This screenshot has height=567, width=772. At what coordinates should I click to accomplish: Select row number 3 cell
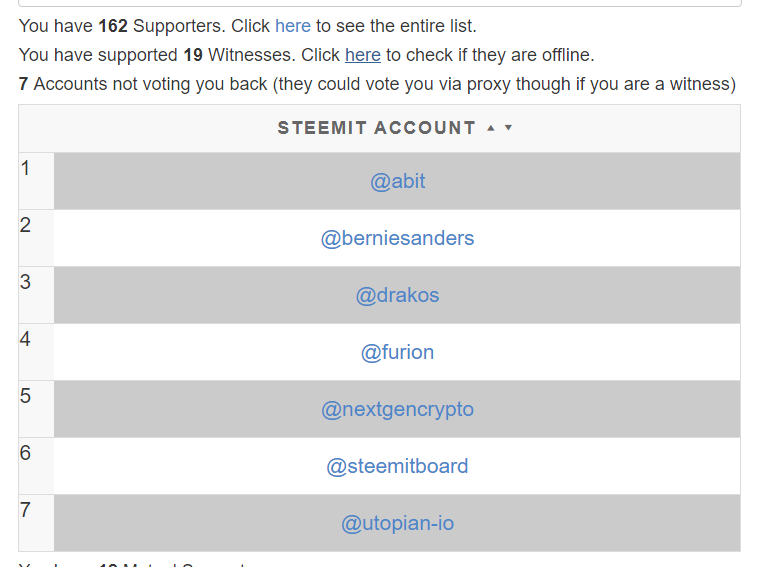click(36, 295)
